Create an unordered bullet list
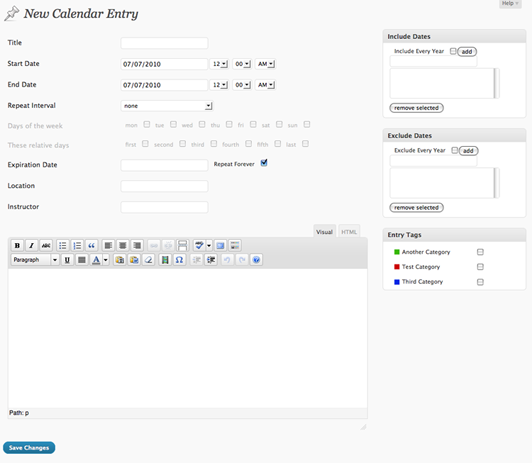 pos(63,245)
